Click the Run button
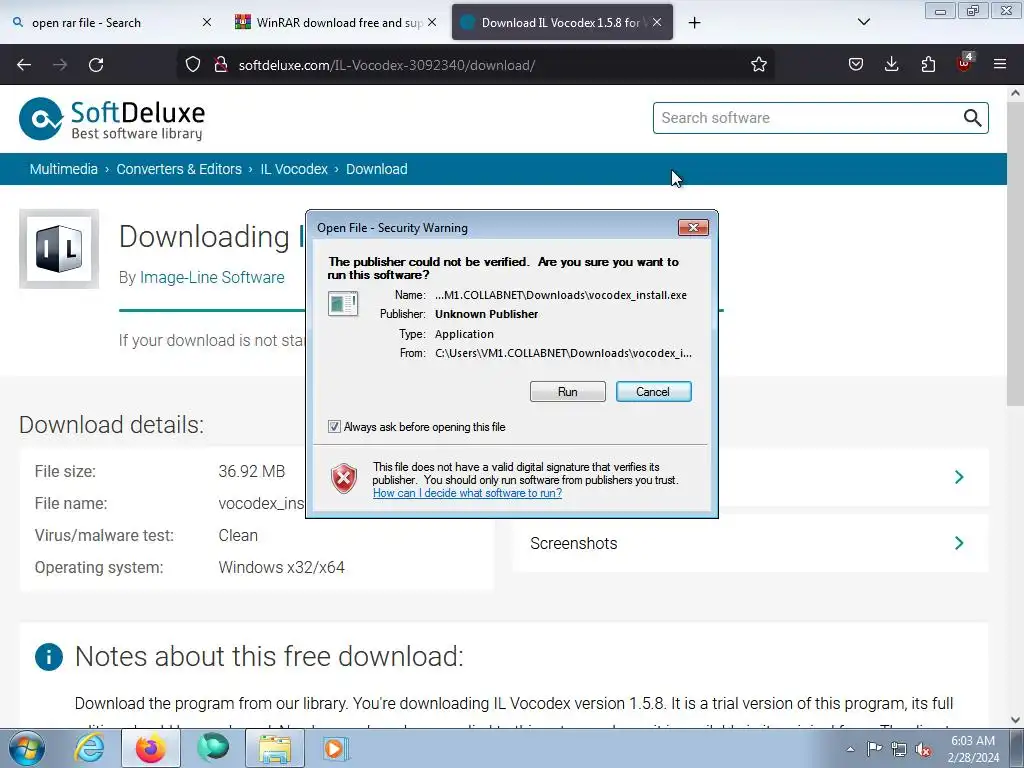Screen dimensions: 1024x768 (568, 392)
